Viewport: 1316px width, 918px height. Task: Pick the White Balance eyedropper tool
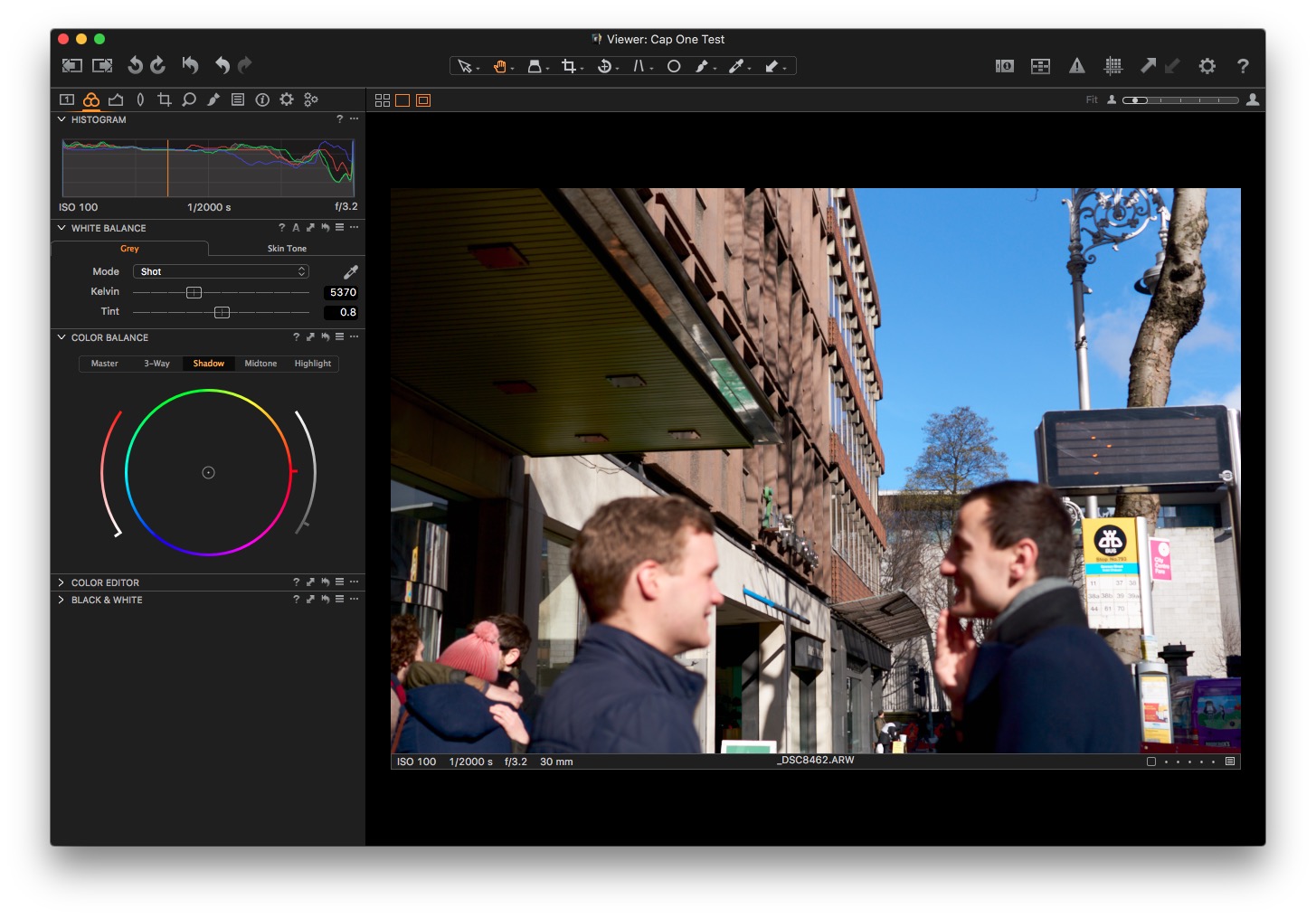pyautogui.click(x=737, y=65)
